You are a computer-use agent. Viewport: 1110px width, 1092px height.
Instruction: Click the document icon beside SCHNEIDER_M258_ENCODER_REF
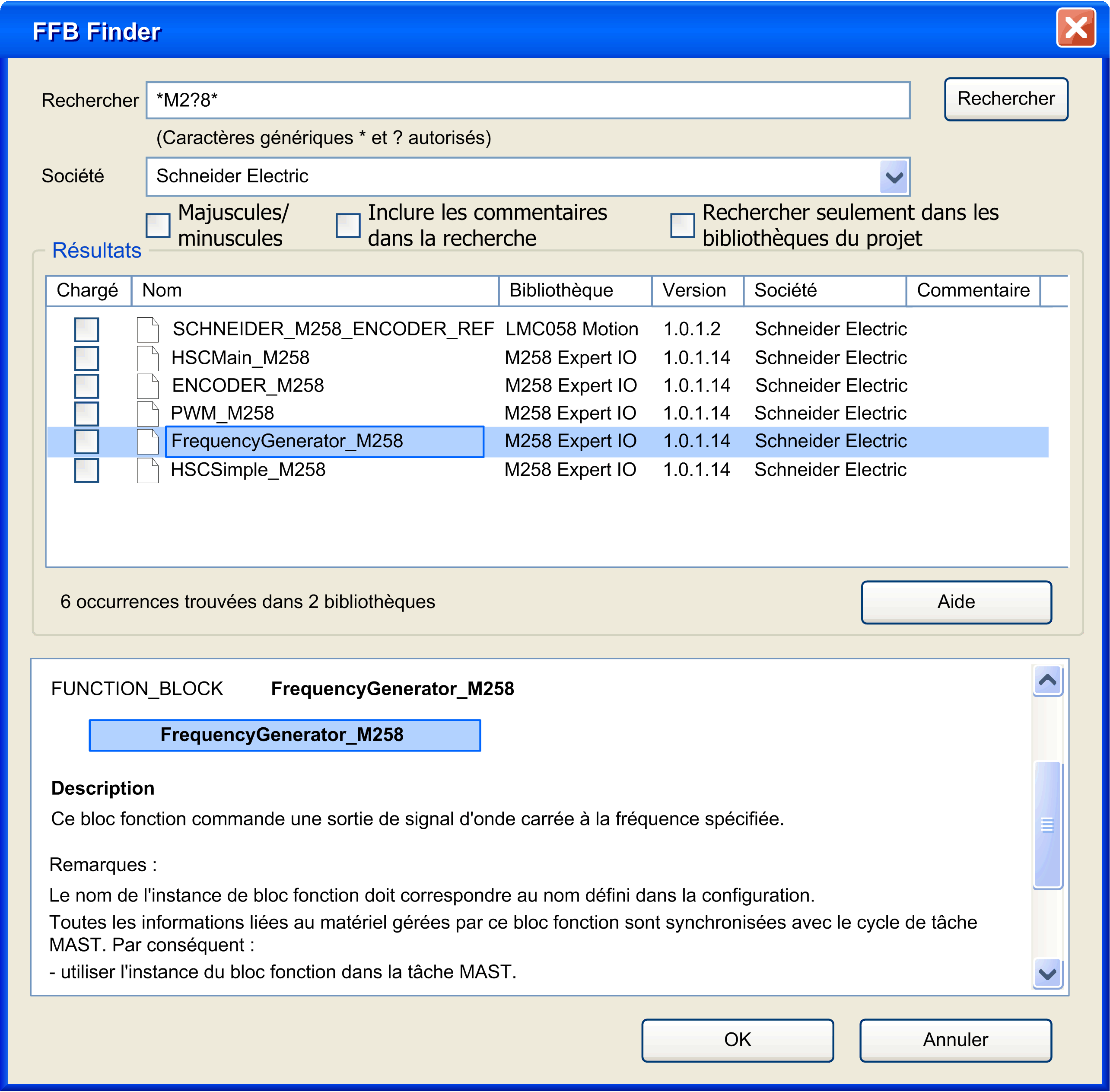tap(148, 329)
